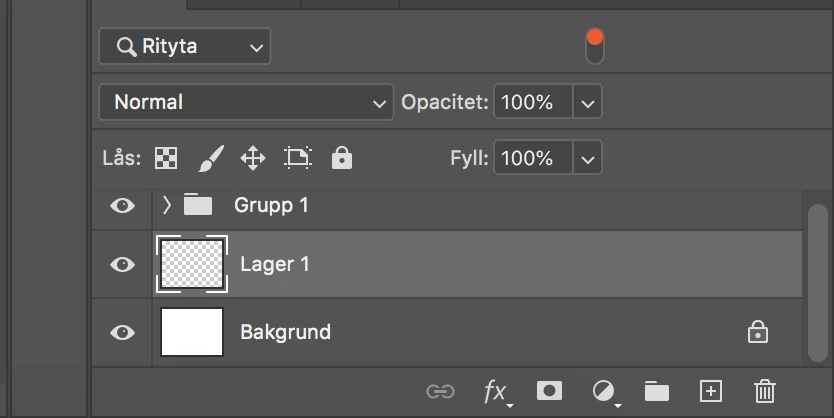The image size is (834, 418).
Task: Create a new layer plus icon
Action: pyautogui.click(x=710, y=391)
